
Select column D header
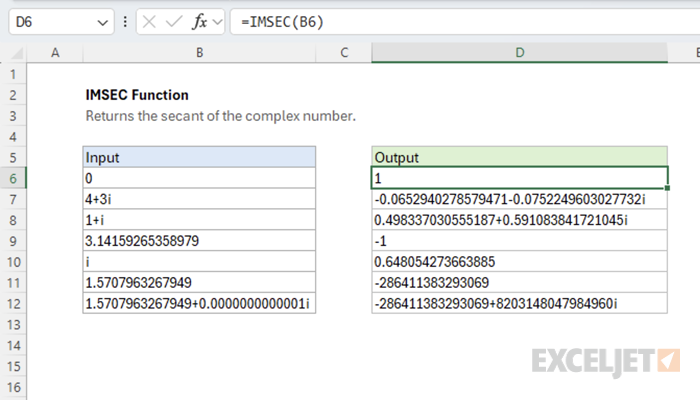point(520,53)
